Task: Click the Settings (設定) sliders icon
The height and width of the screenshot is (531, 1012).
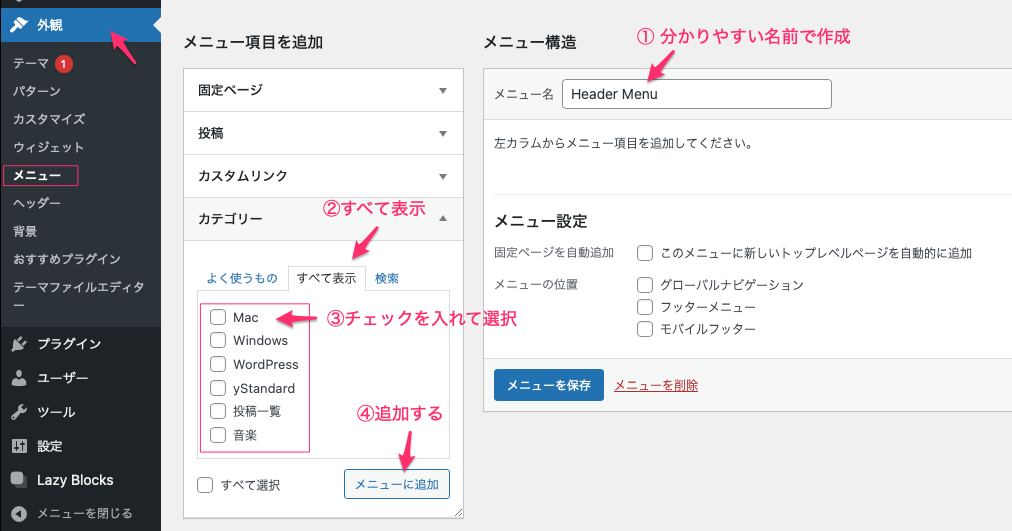Action: click(x=19, y=446)
